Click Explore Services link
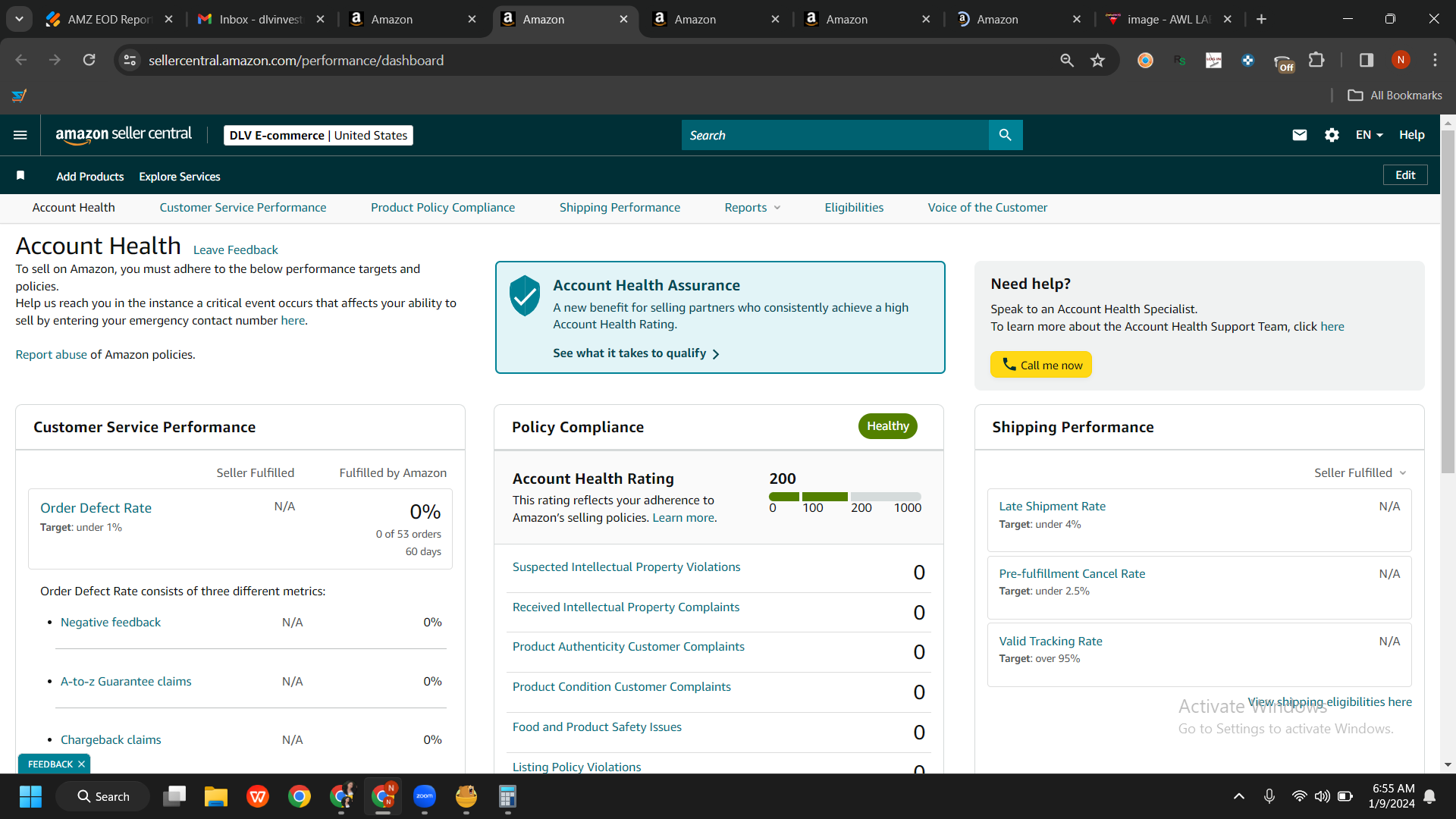The image size is (1456, 819). point(180,177)
